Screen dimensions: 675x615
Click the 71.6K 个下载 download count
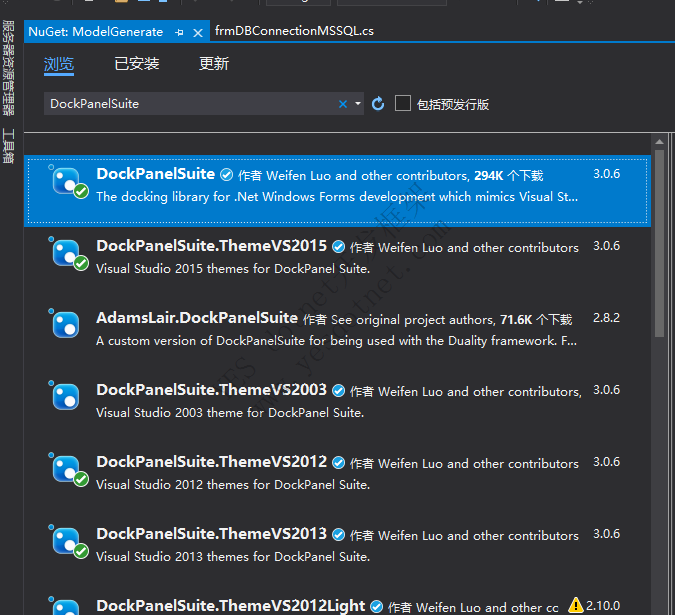536,320
